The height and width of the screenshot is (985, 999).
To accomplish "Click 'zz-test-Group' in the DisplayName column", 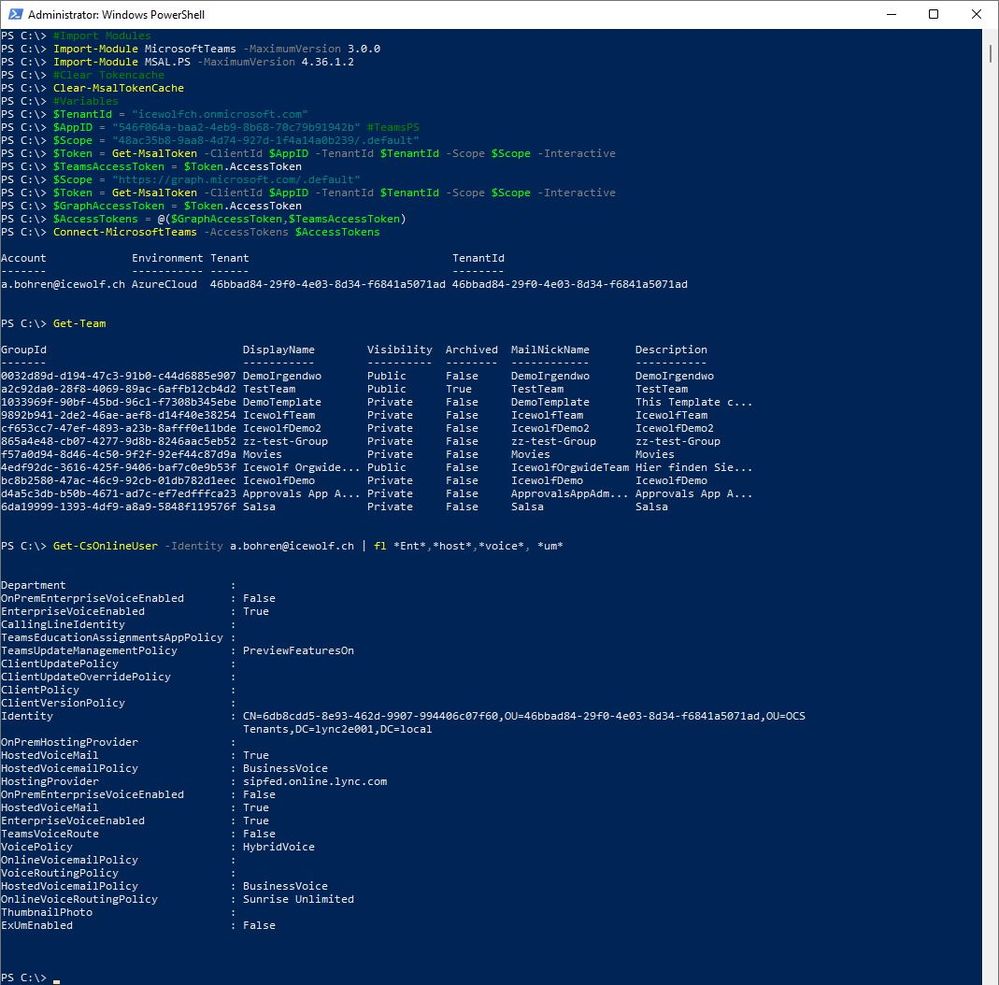I will pyautogui.click(x=285, y=442).
